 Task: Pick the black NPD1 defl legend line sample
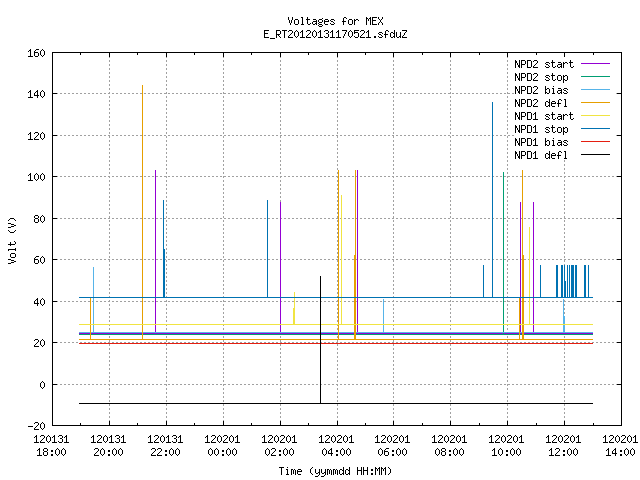(x=595, y=155)
